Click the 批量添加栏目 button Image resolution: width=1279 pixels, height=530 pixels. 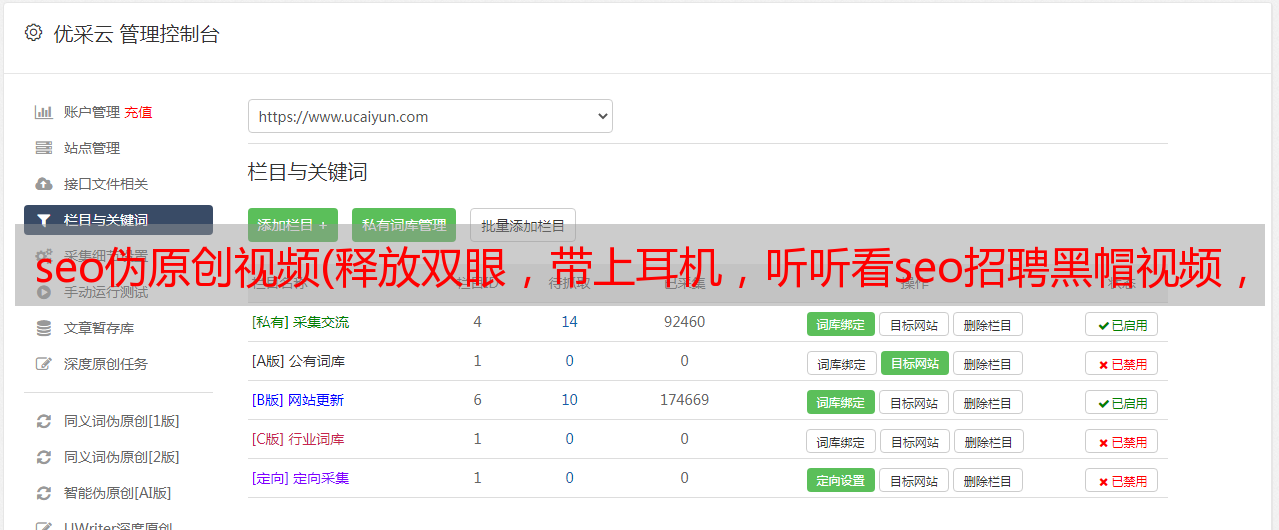pyautogui.click(x=523, y=225)
